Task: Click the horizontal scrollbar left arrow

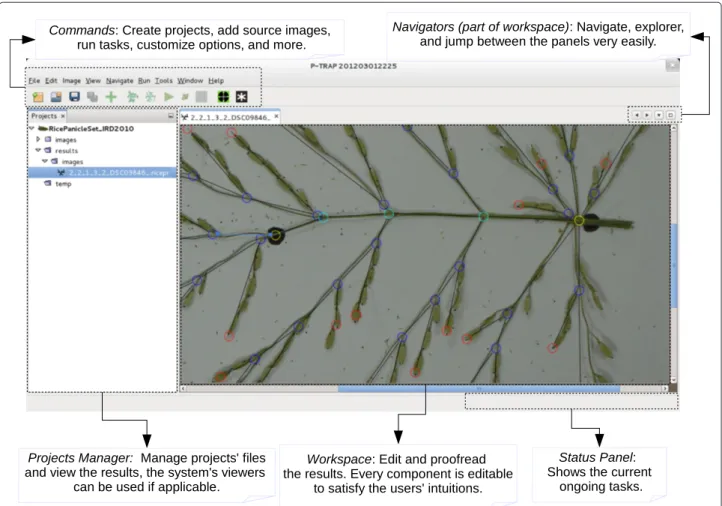Action: click(x=183, y=389)
